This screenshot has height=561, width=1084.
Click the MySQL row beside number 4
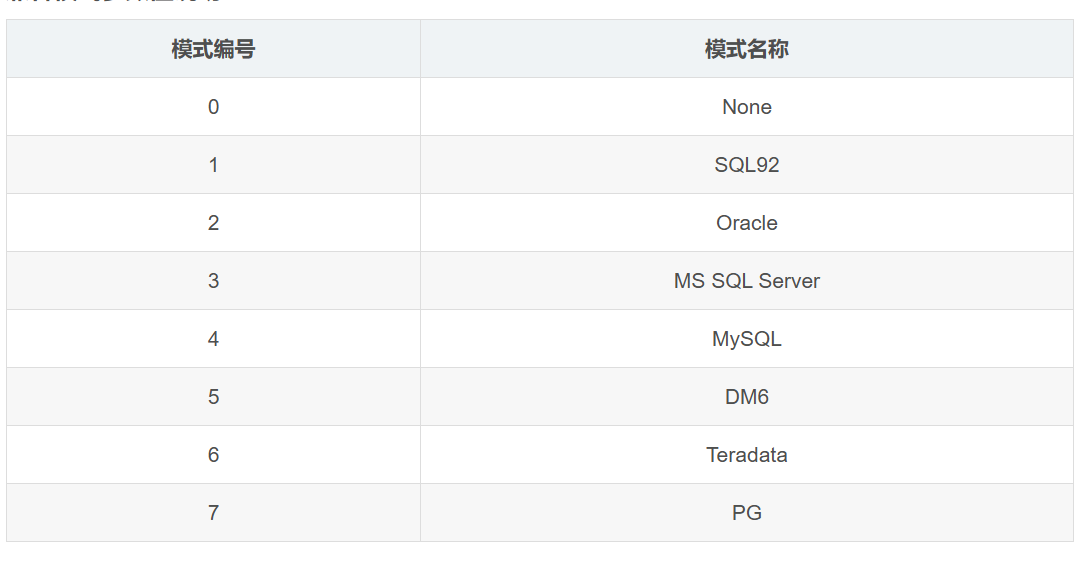click(540, 339)
